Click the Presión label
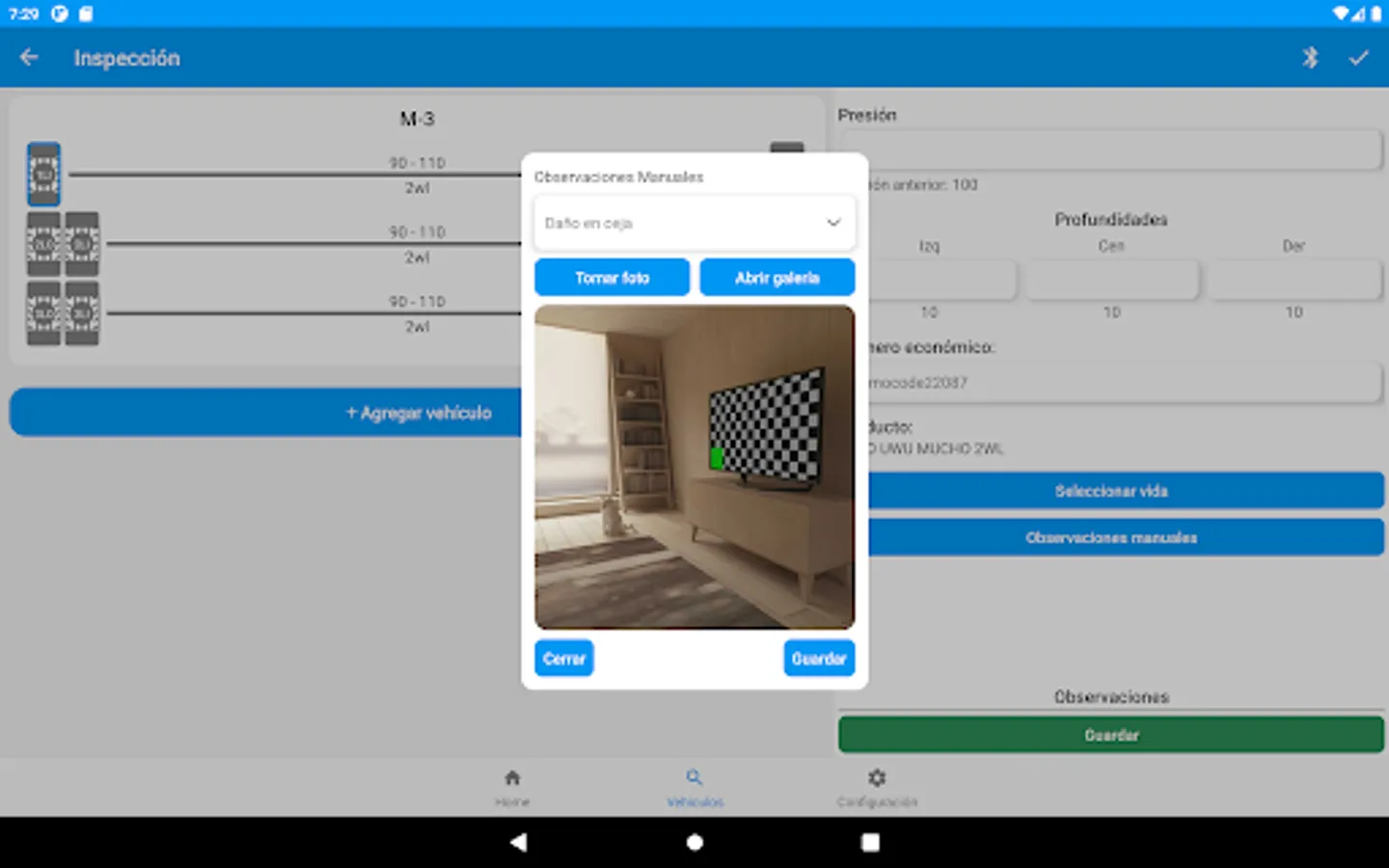The image size is (1389, 868). click(x=867, y=115)
